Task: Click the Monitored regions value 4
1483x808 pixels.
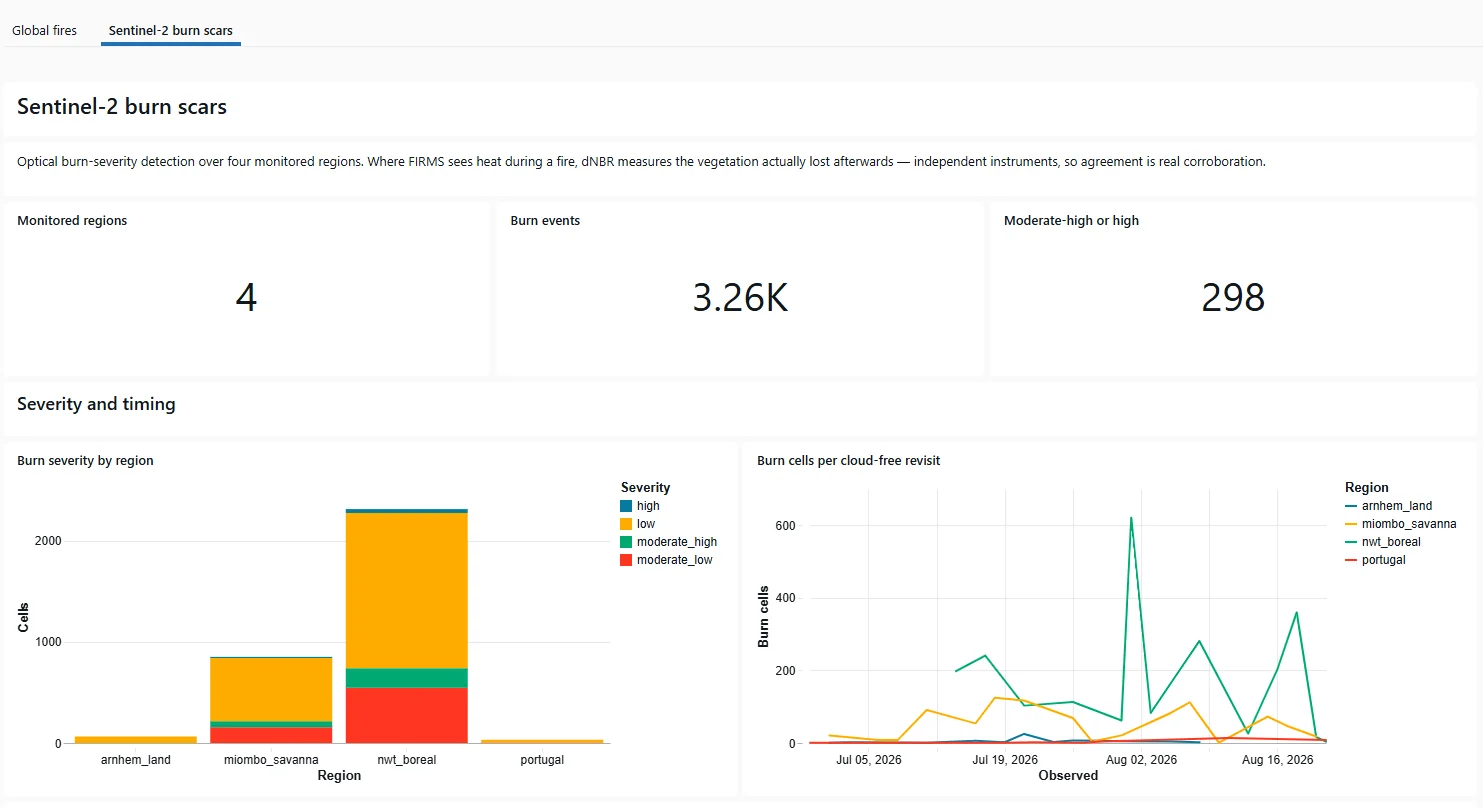Action: click(x=246, y=298)
